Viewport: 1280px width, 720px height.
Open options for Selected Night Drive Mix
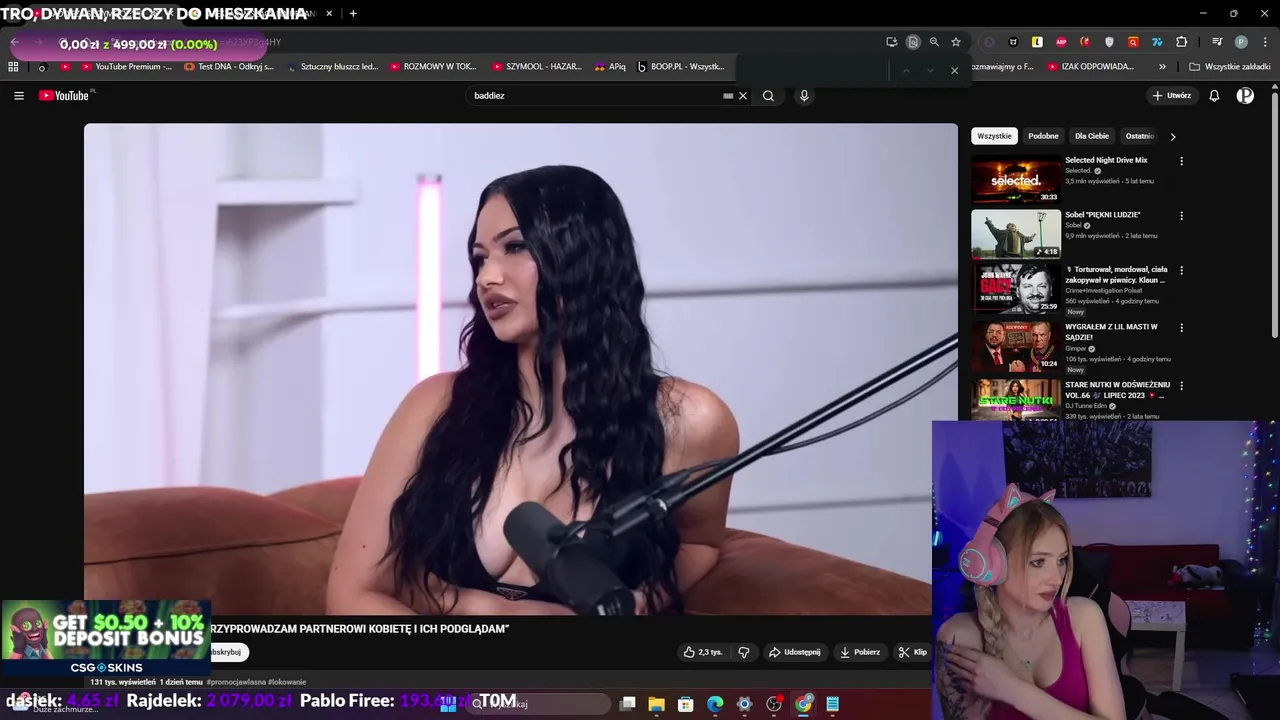[1181, 161]
